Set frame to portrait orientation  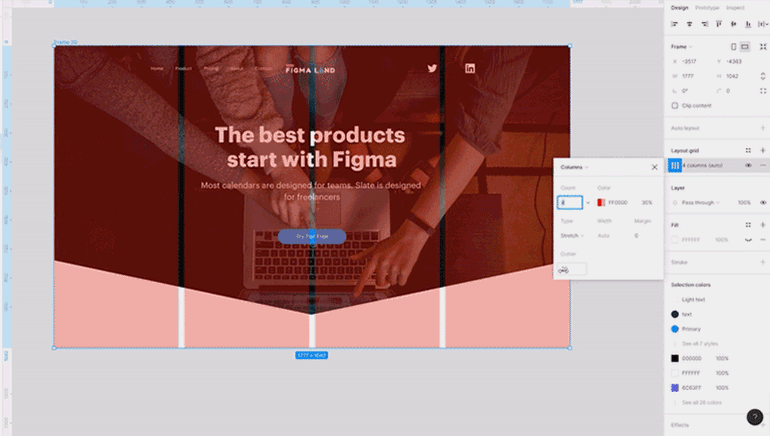coord(734,47)
